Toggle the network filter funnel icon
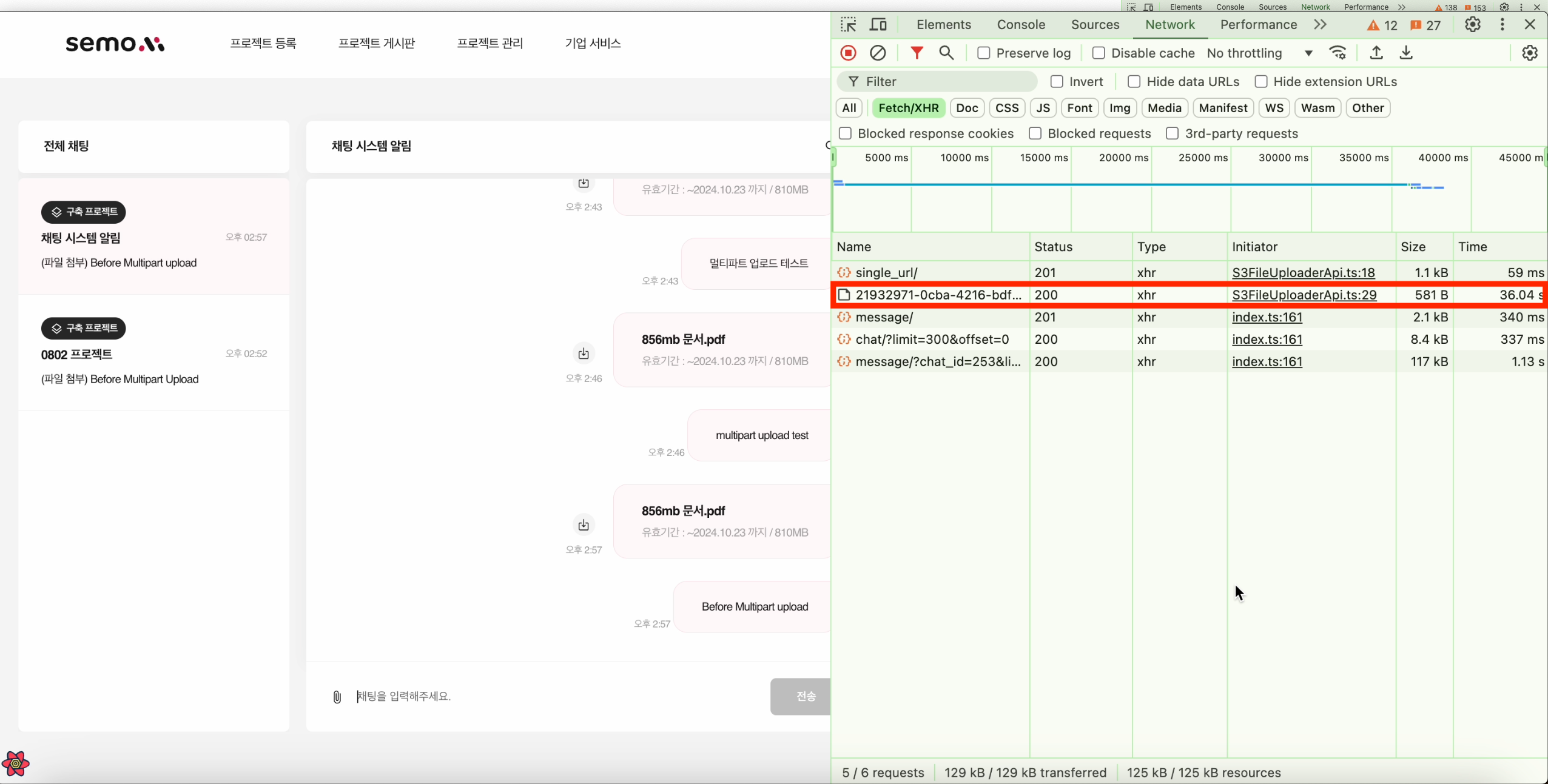1548x784 pixels. tap(917, 53)
